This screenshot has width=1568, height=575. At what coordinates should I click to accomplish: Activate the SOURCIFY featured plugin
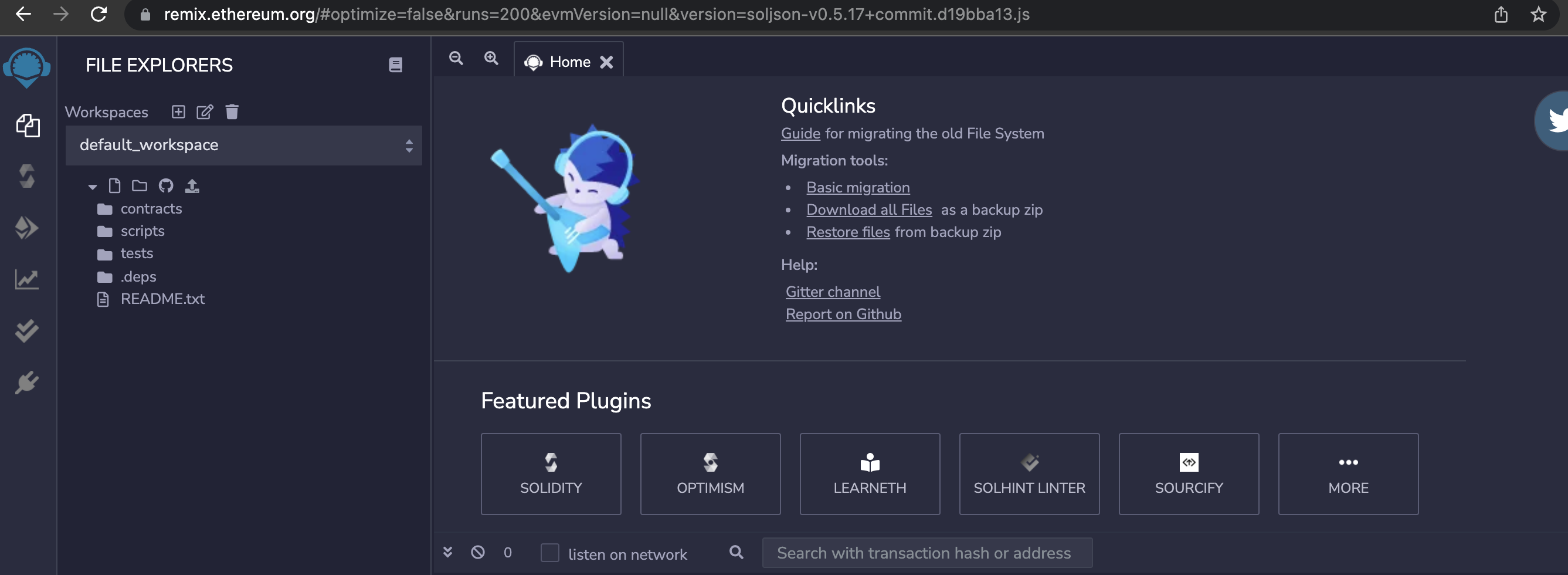click(x=1189, y=474)
